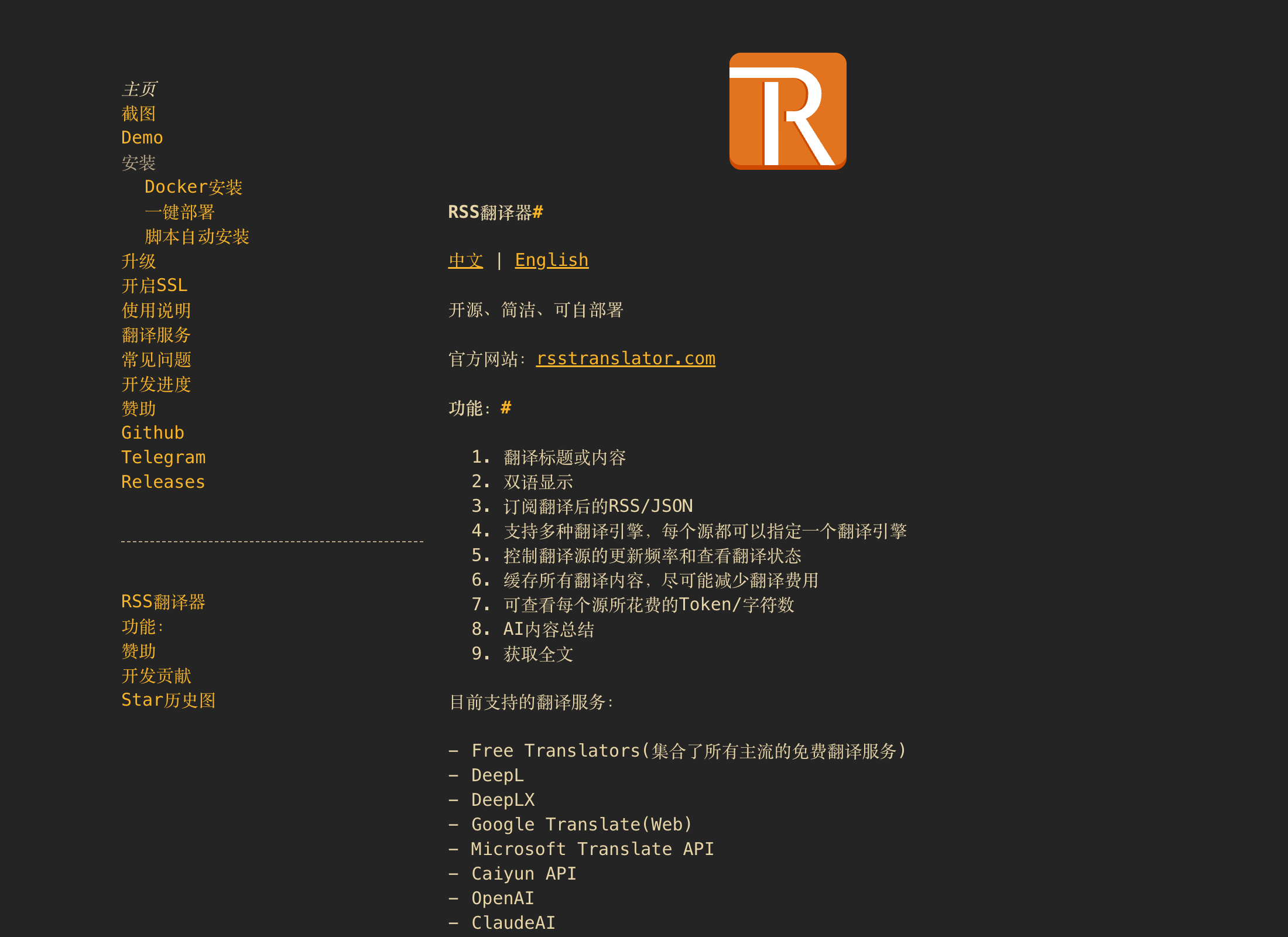Image resolution: width=1288 pixels, height=937 pixels.
Task: Open the Demo sidebar link
Action: [x=142, y=138]
